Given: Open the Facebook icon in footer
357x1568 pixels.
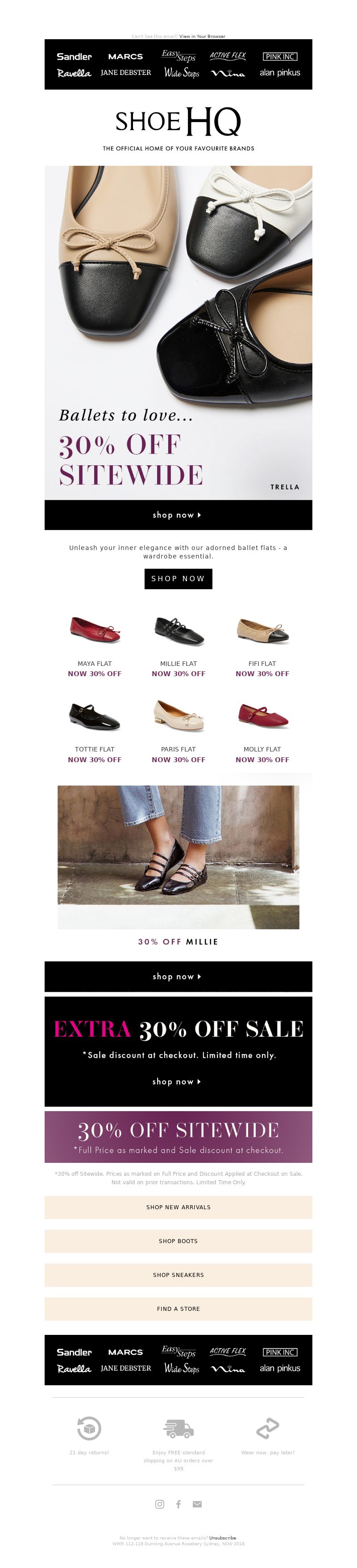Looking at the screenshot, I should tap(178, 1503).
